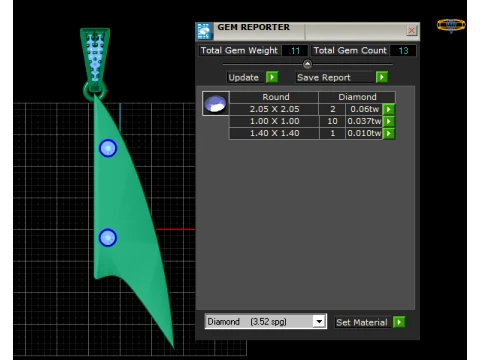
Task: Click the Set Material label
Action: [362, 322]
